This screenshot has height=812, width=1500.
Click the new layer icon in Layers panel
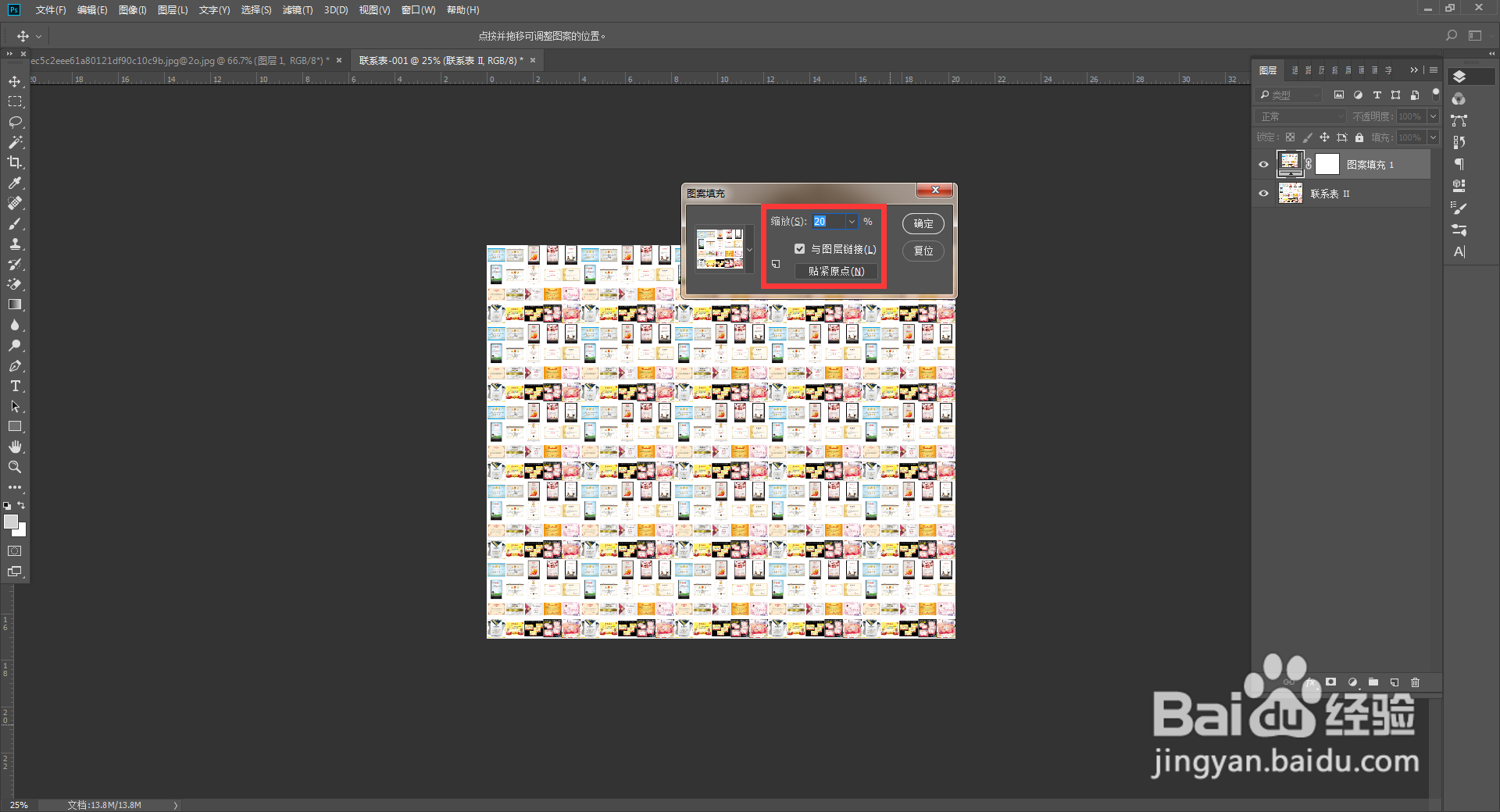tap(1395, 682)
